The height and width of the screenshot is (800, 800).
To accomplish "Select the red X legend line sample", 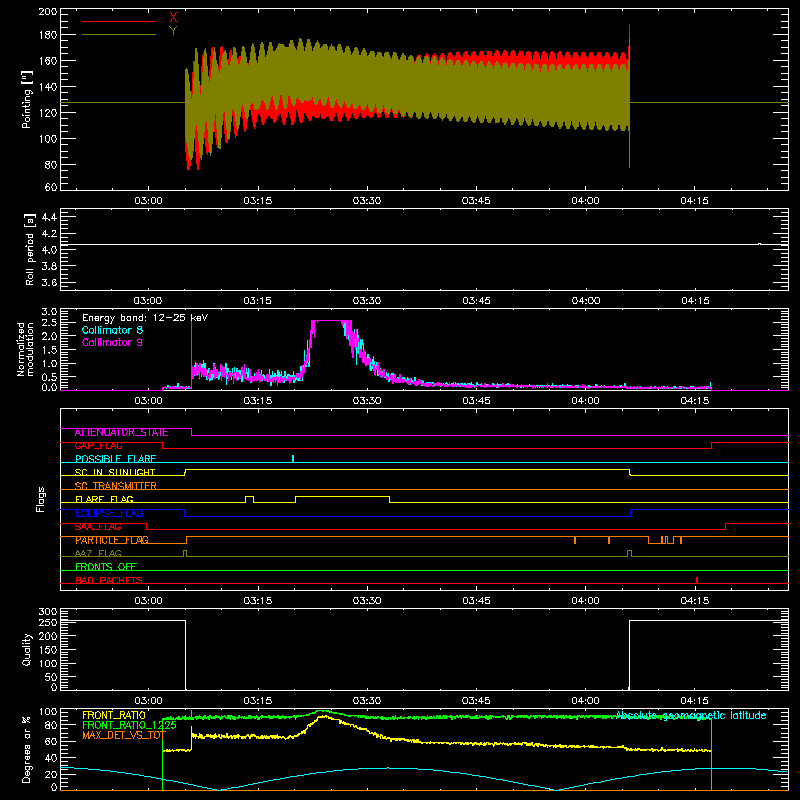I will point(119,21).
